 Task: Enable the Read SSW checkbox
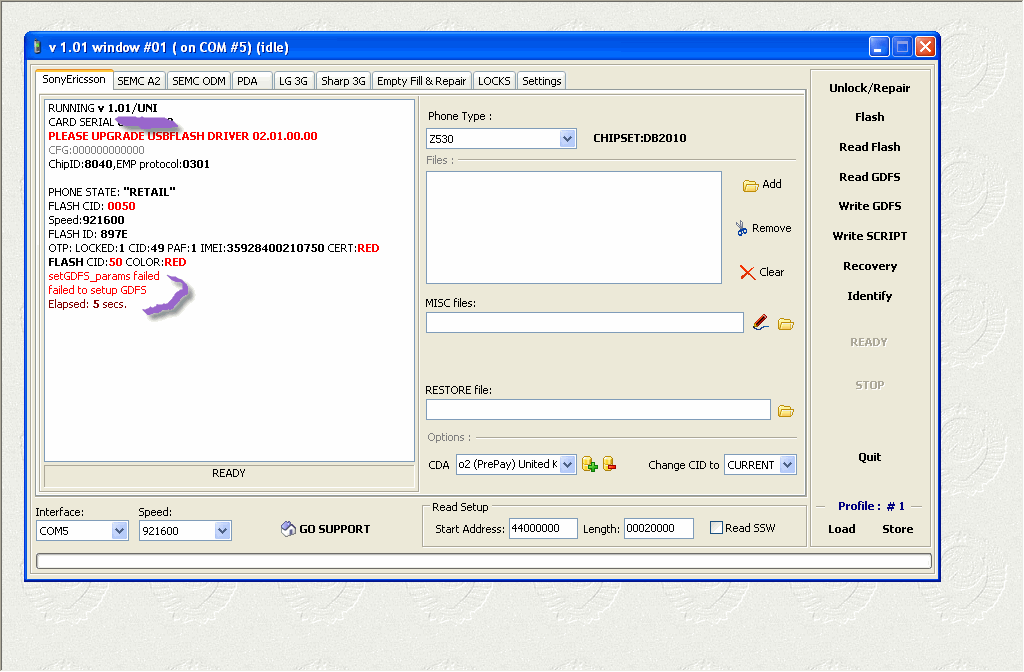716,528
